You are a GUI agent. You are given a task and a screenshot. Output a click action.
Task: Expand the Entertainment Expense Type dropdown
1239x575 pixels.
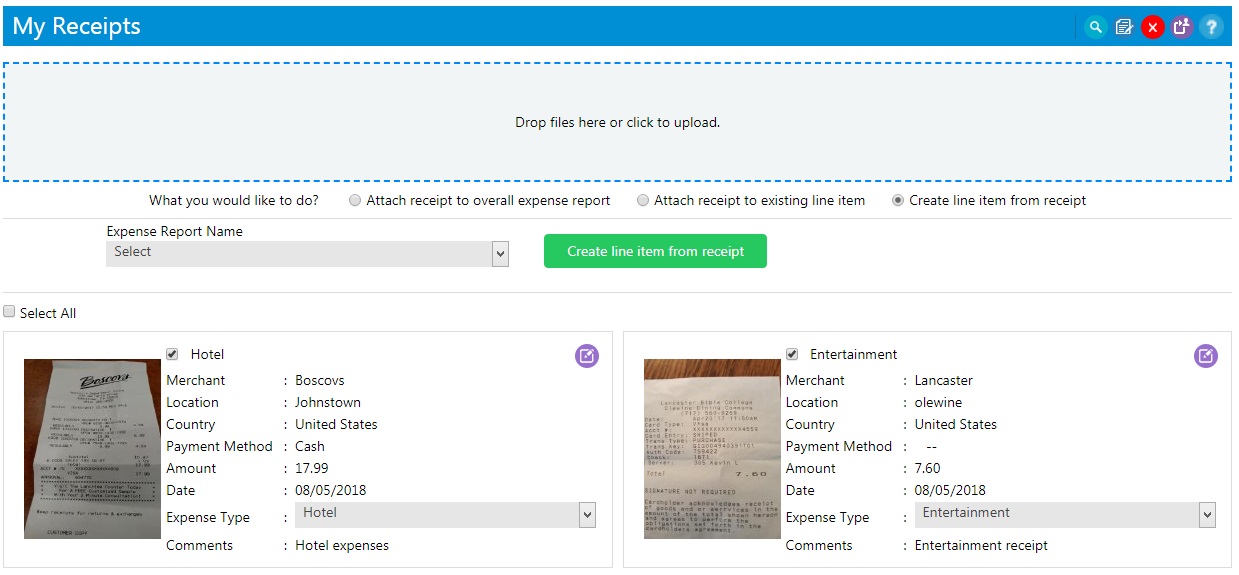[1065, 515]
